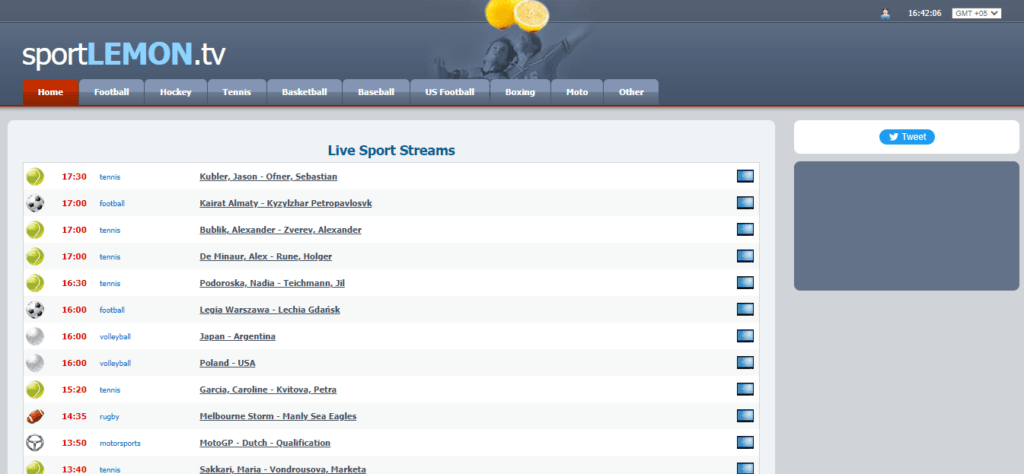Click the soccer ball icon for Kairat Almaty match
The image size is (1024, 474).
pyautogui.click(x=35, y=203)
